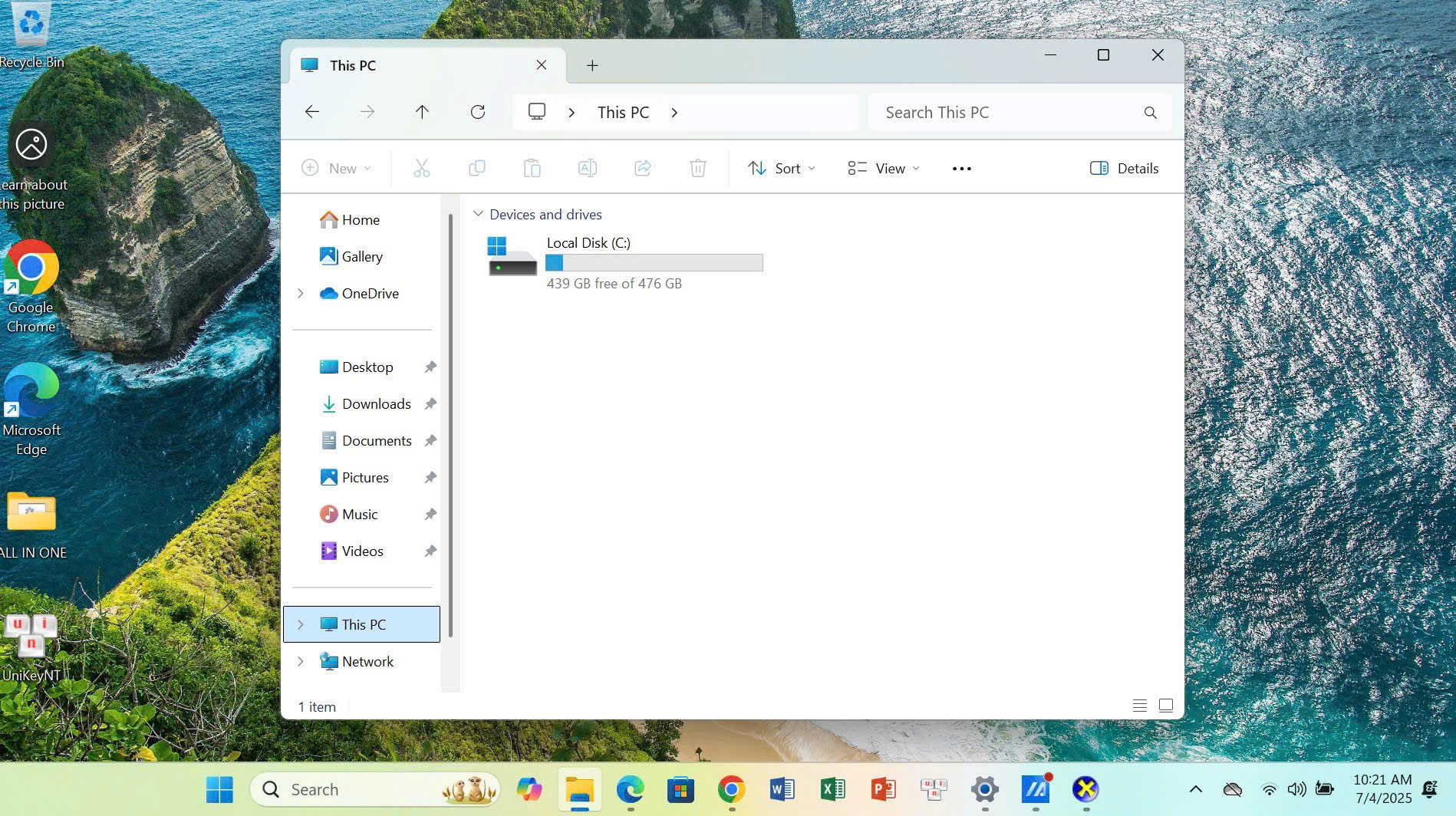The image size is (1456, 816).
Task: Open the See more three-dot menu
Action: pyautogui.click(x=962, y=169)
